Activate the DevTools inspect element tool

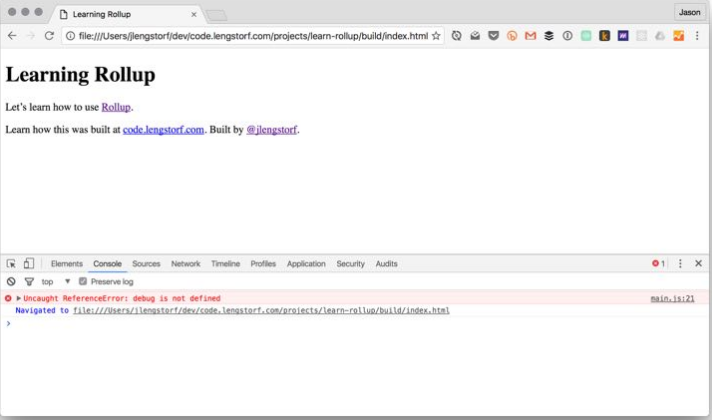[11, 264]
